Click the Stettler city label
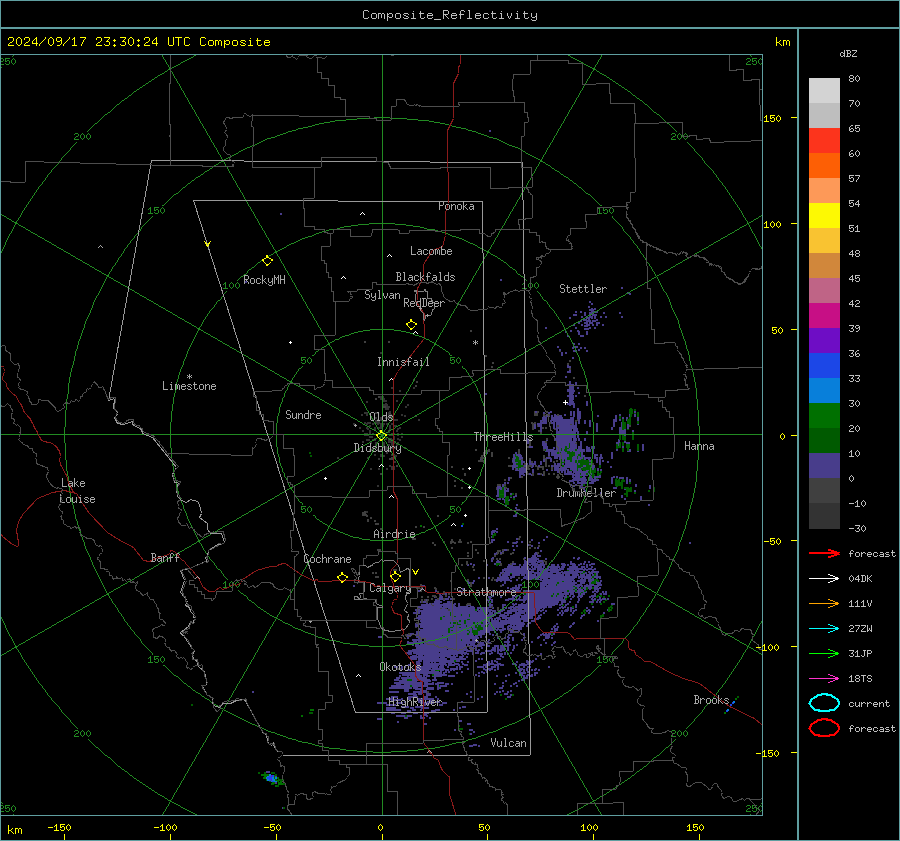The image size is (900, 841). pyautogui.click(x=583, y=289)
